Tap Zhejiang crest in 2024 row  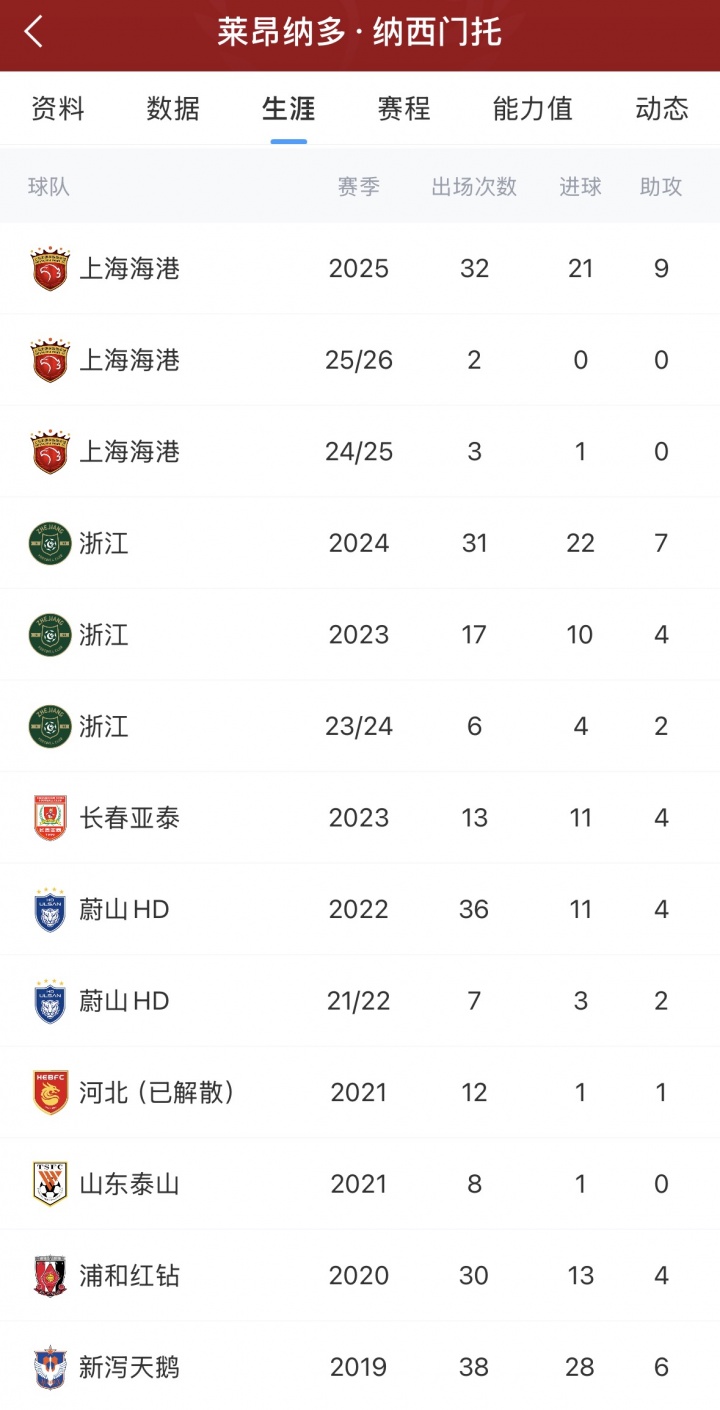tap(50, 544)
